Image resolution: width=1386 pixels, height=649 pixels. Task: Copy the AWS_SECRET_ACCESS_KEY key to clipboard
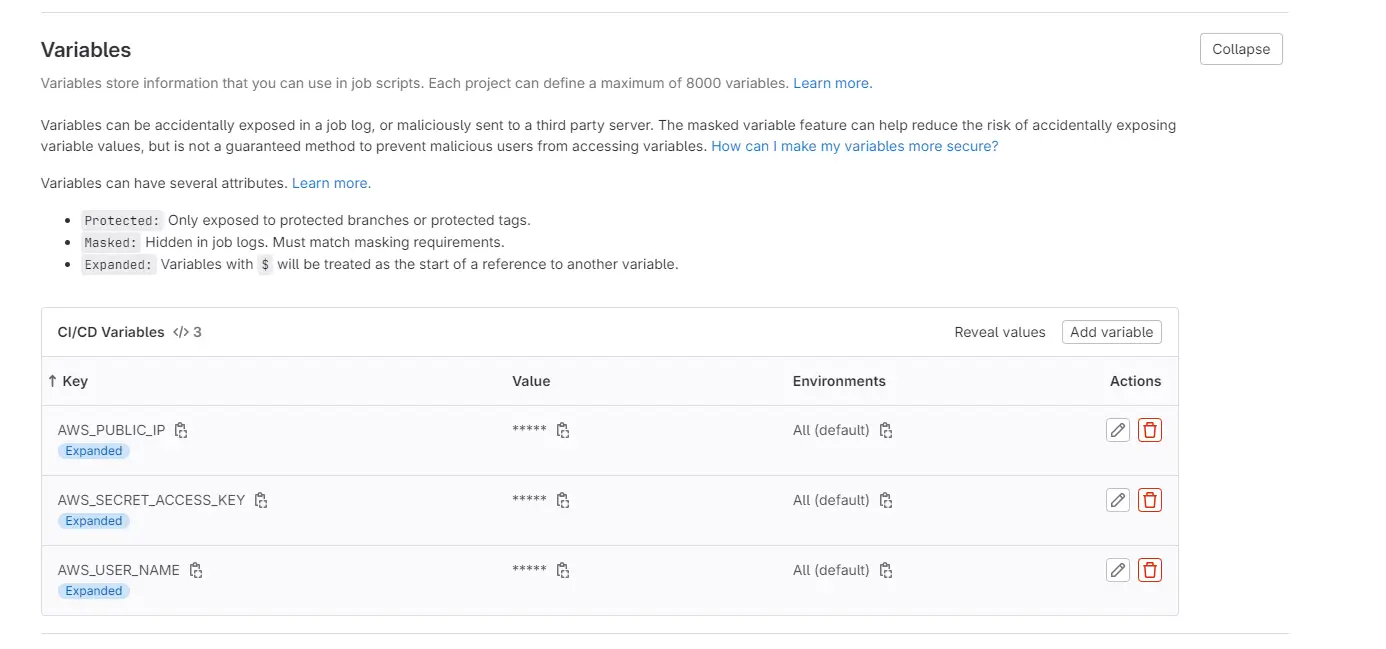(260, 499)
